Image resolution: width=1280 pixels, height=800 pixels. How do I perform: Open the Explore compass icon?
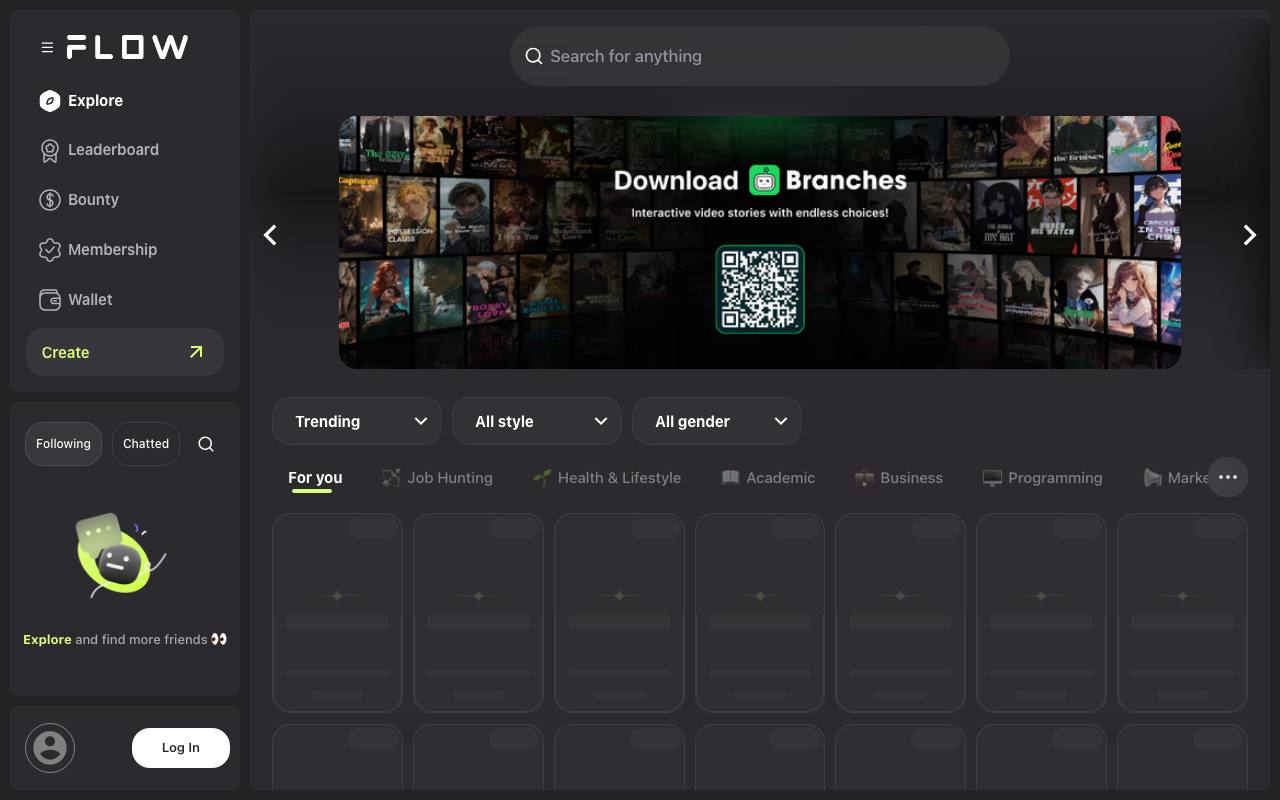click(49, 100)
